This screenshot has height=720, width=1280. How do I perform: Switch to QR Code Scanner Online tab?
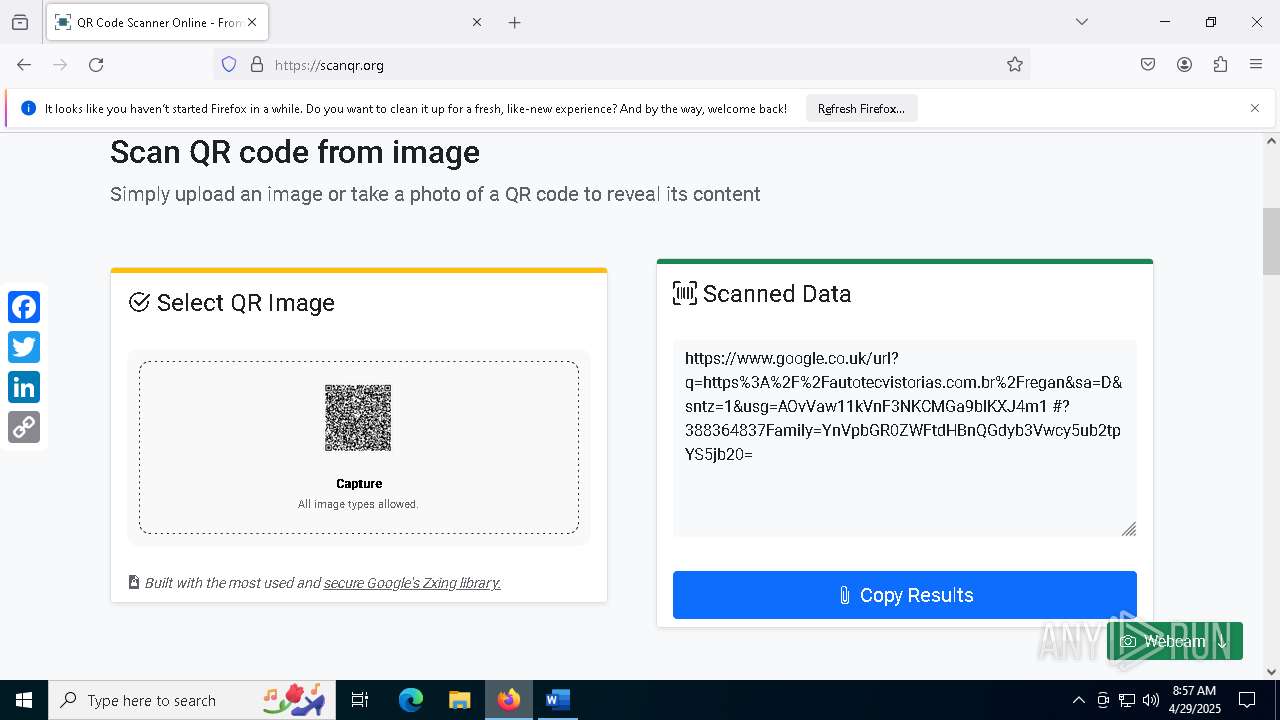coord(157,22)
